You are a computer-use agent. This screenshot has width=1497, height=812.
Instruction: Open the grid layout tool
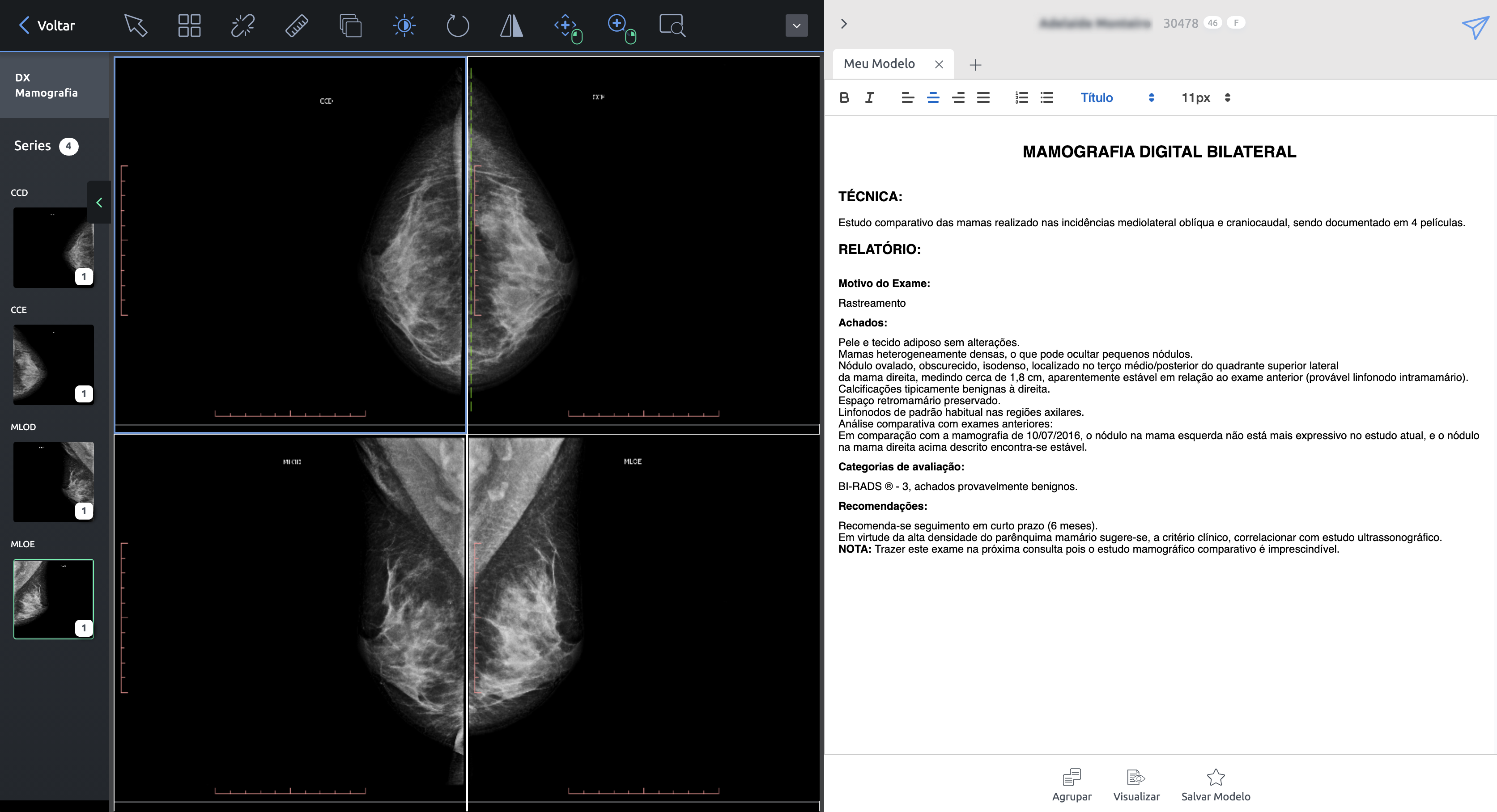point(189,25)
